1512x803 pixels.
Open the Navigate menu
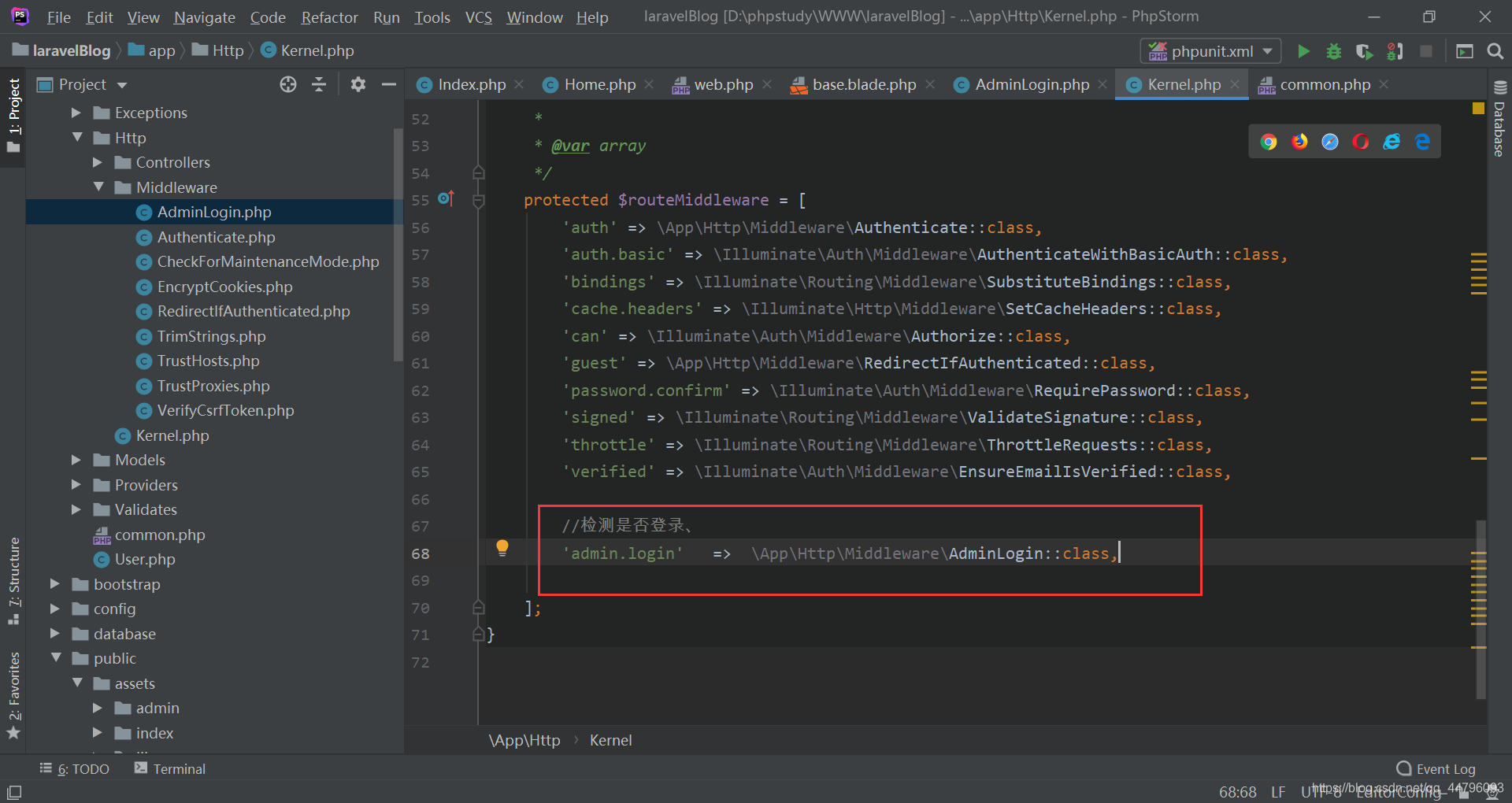[205, 17]
